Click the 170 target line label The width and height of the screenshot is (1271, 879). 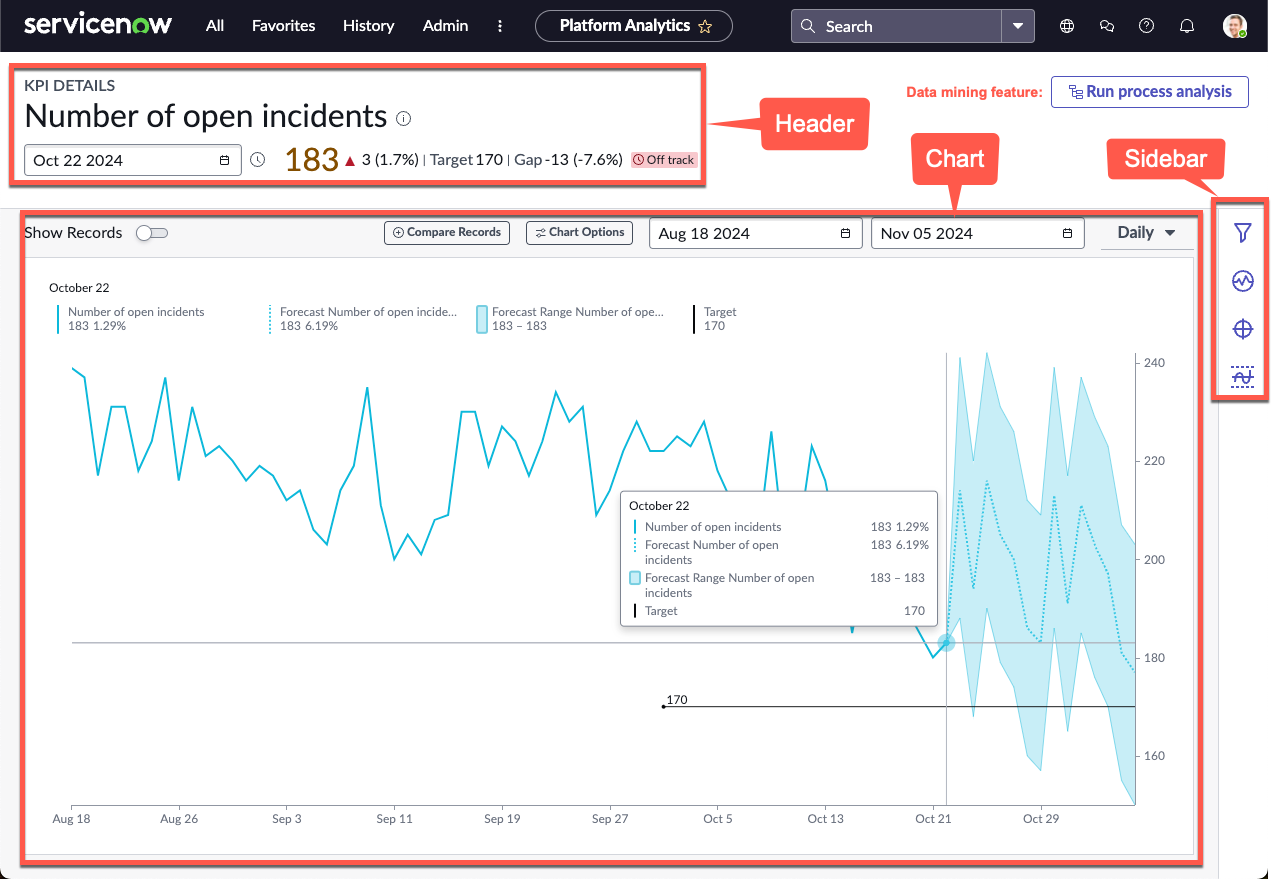677,700
